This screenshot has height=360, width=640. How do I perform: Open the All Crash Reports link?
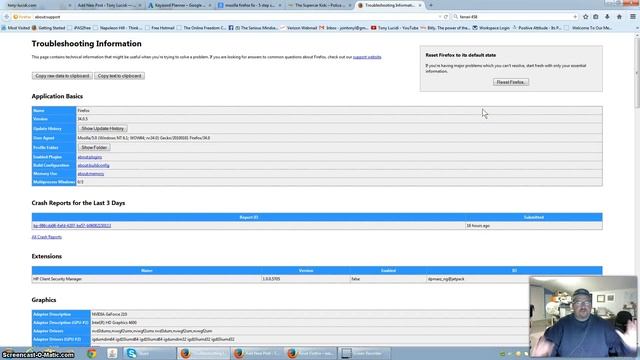(47, 237)
